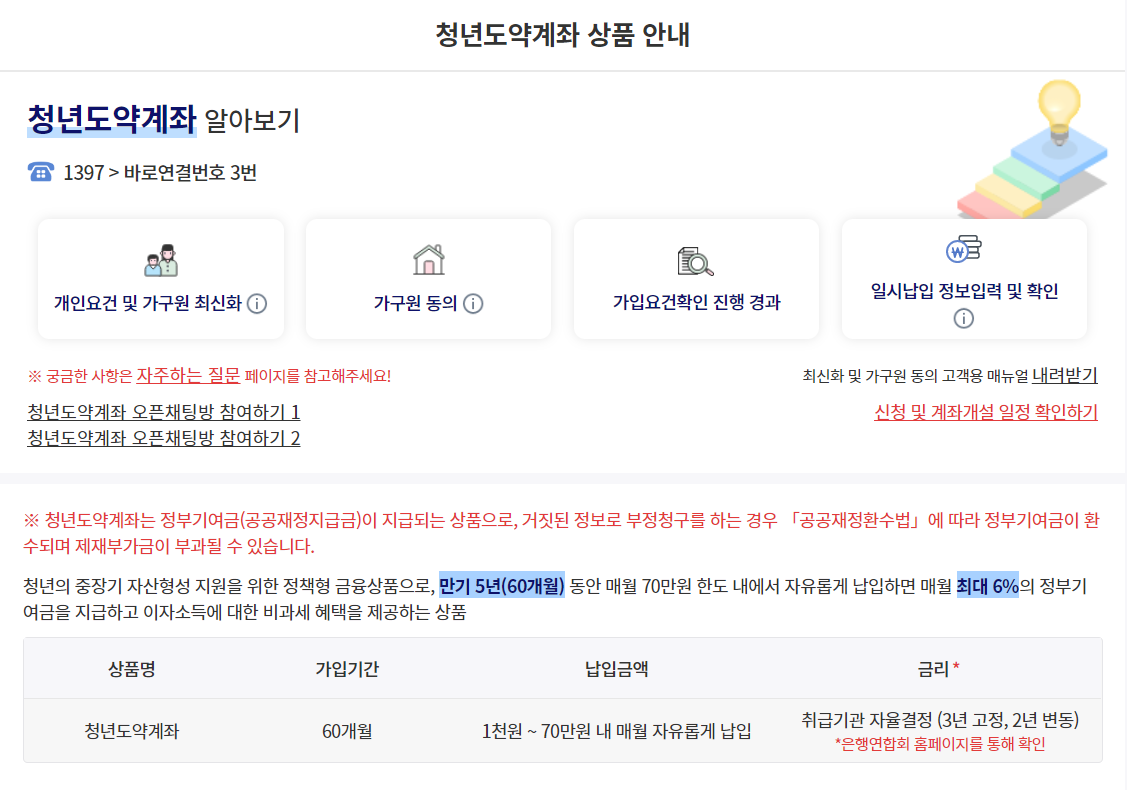Image resolution: width=1127 pixels, height=790 pixels.
Task: Click the house icon on 가구원 동의 card
Action: coord(427,258)
